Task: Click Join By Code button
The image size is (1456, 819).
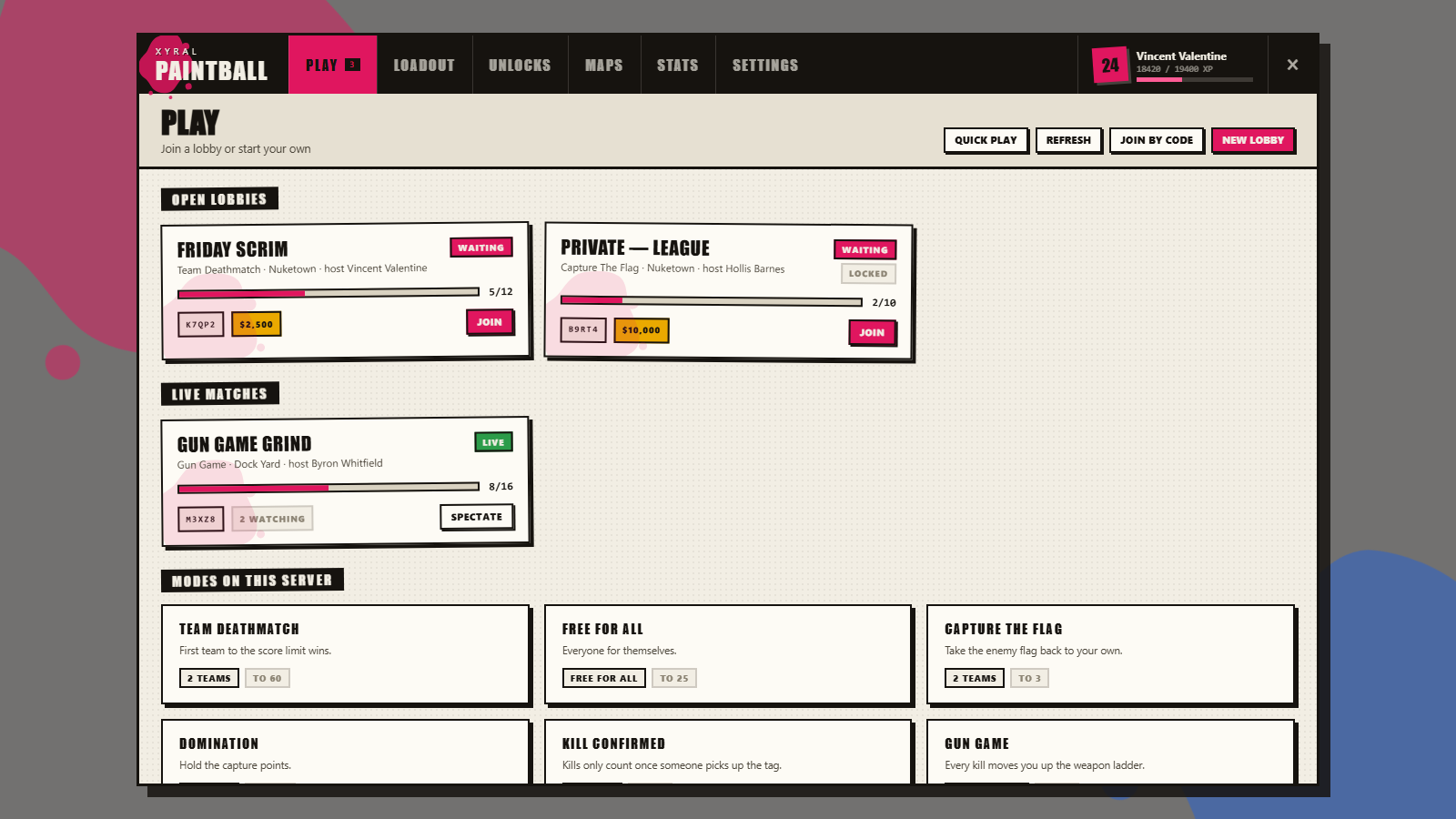Action: click(1157, 140)
